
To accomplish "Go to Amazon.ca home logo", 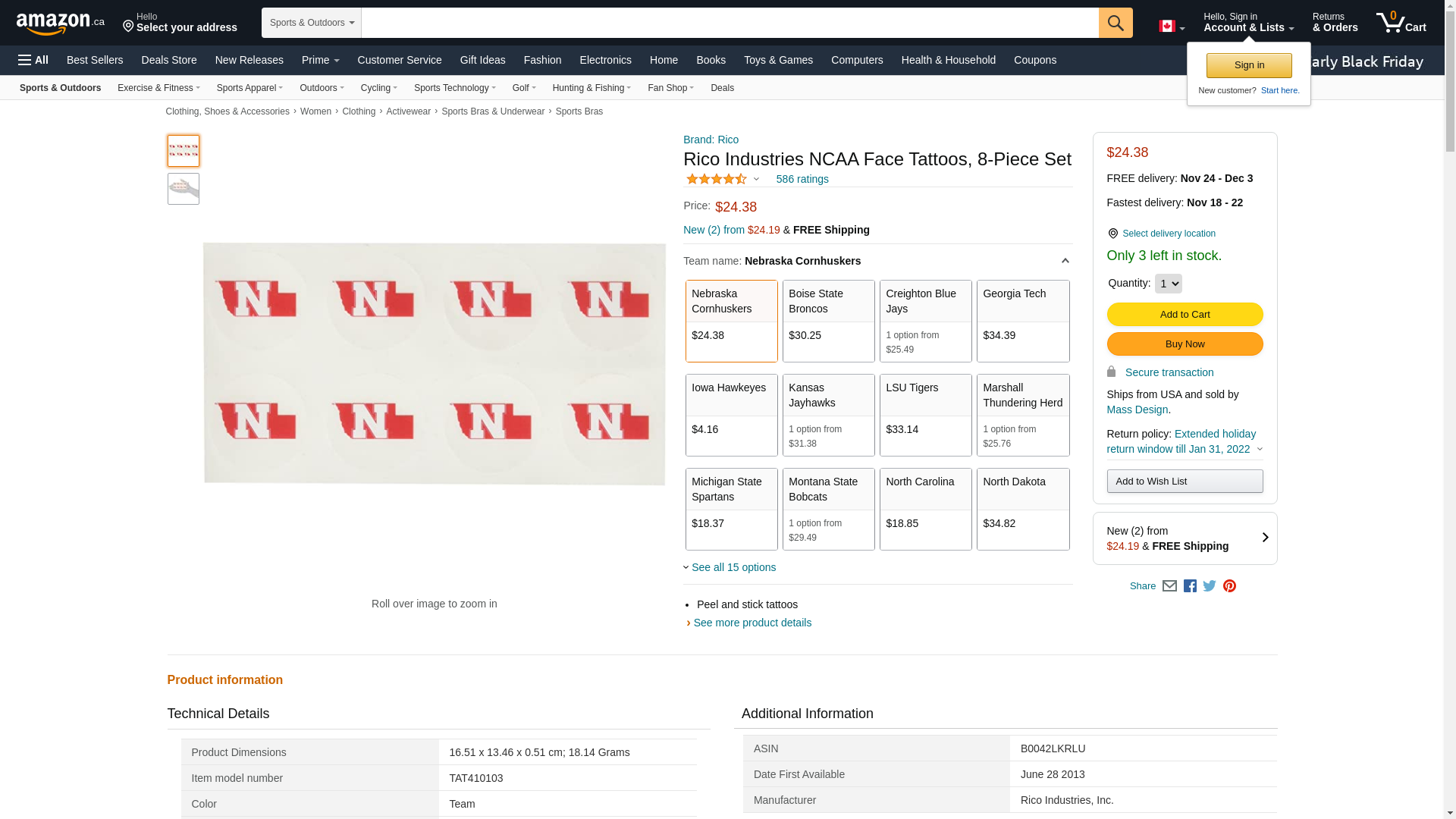I will click(61, 24).
